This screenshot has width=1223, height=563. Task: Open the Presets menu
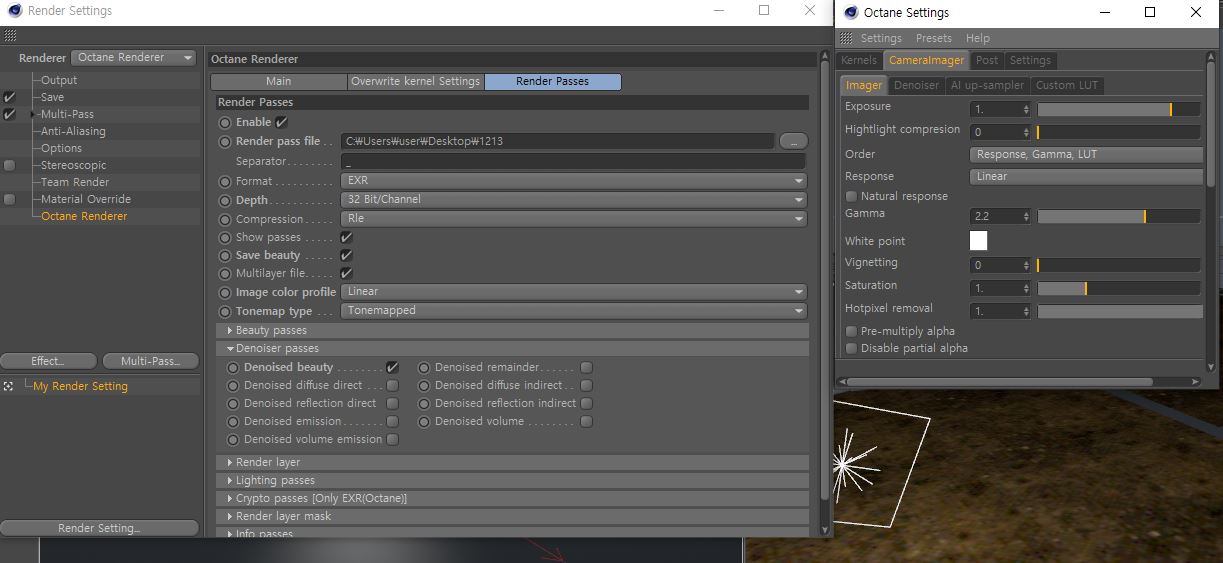(933, 38)
